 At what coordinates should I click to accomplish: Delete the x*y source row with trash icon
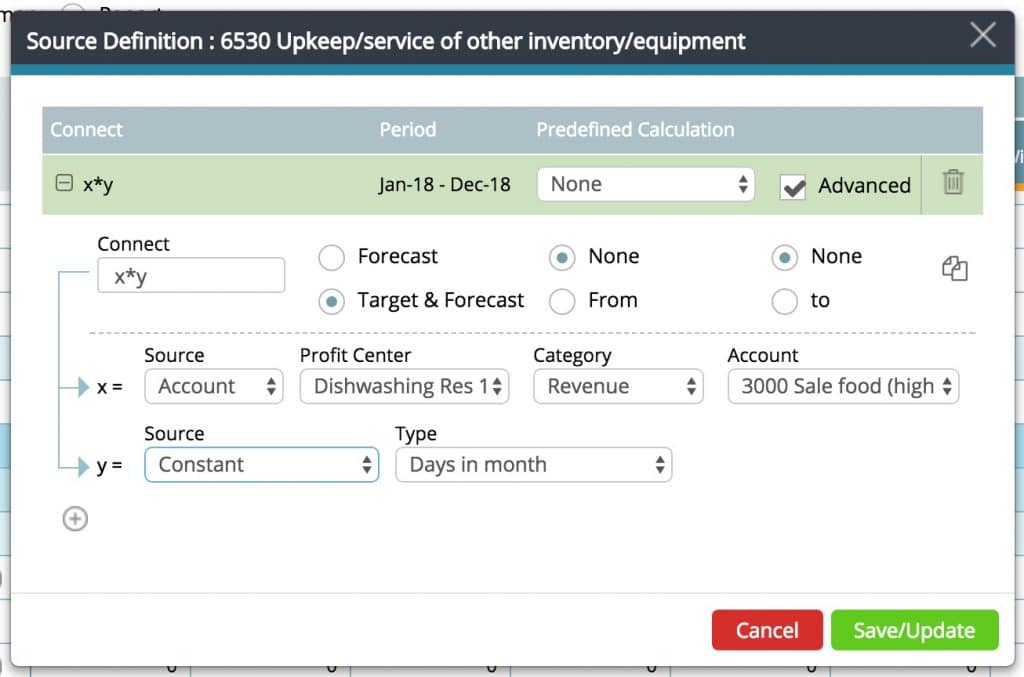[x=952, y=183]
